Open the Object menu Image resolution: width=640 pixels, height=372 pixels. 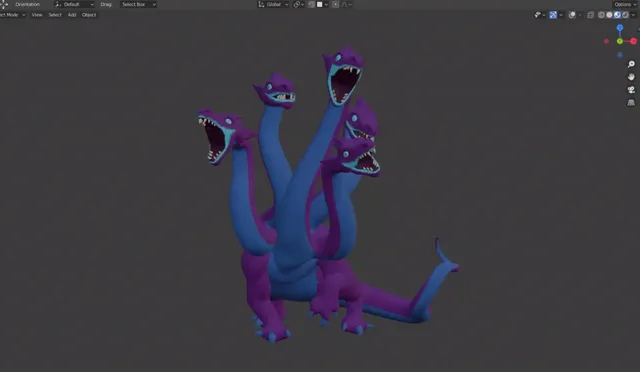tap(89, 15)
